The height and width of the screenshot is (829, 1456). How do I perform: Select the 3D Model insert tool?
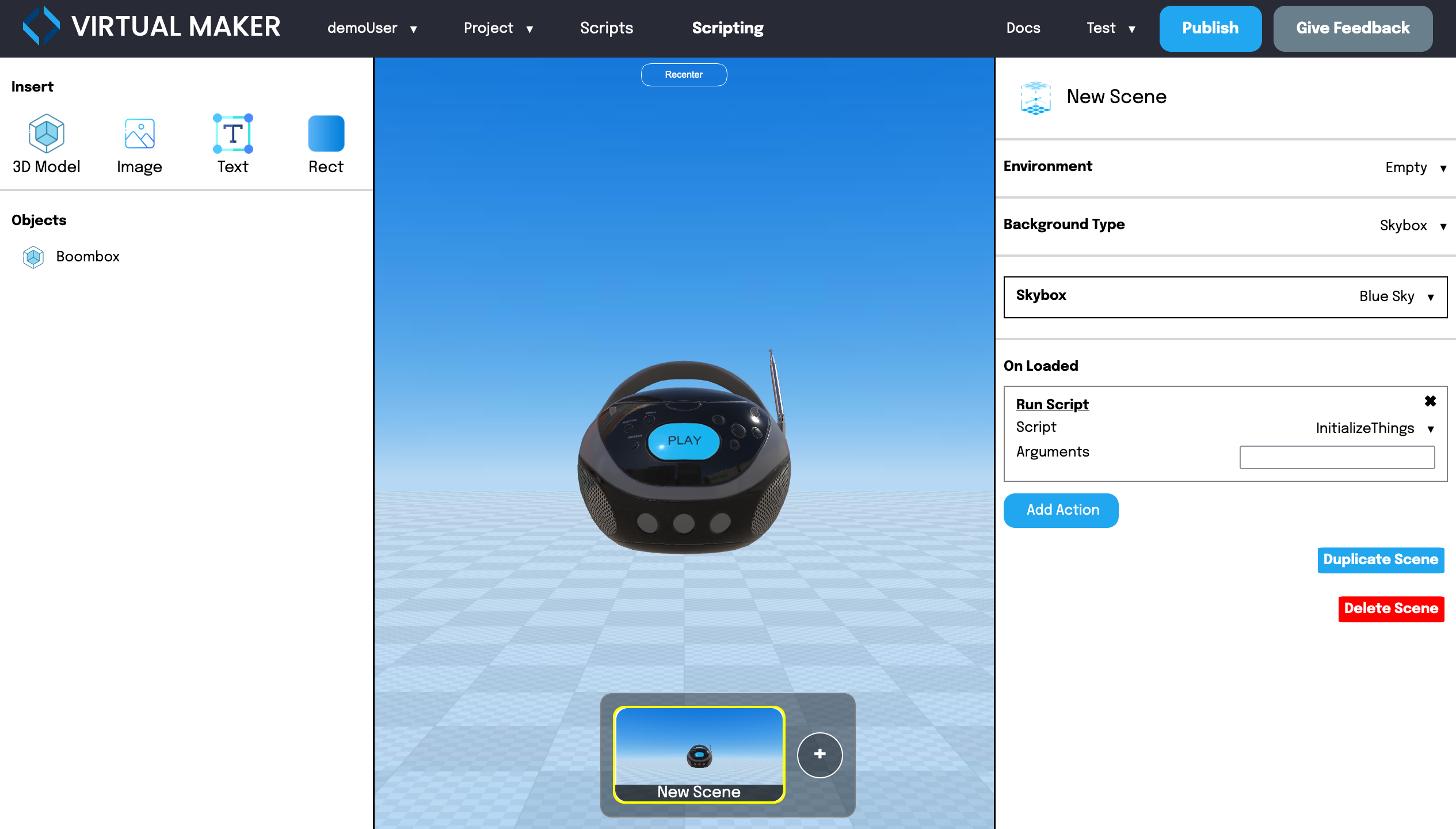pyautogui.click(x=46, y=134)
